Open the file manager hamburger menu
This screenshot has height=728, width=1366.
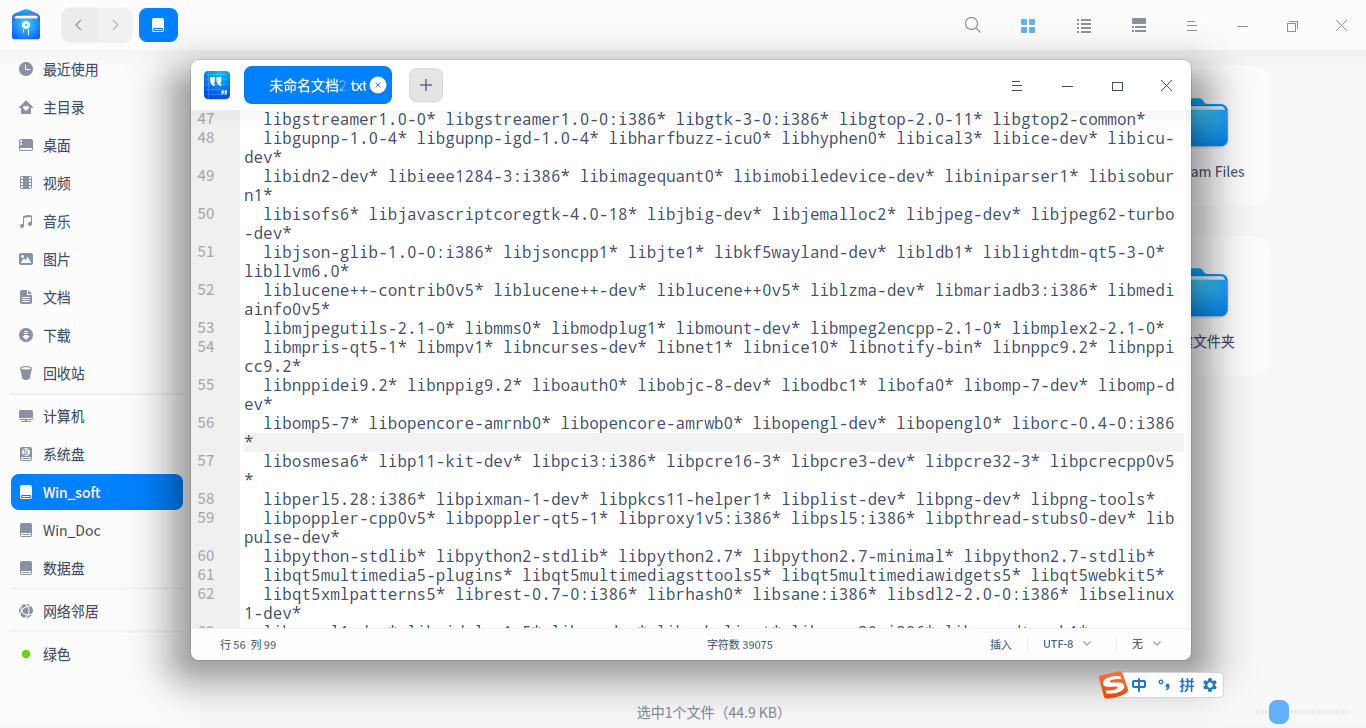(1192, 25)
